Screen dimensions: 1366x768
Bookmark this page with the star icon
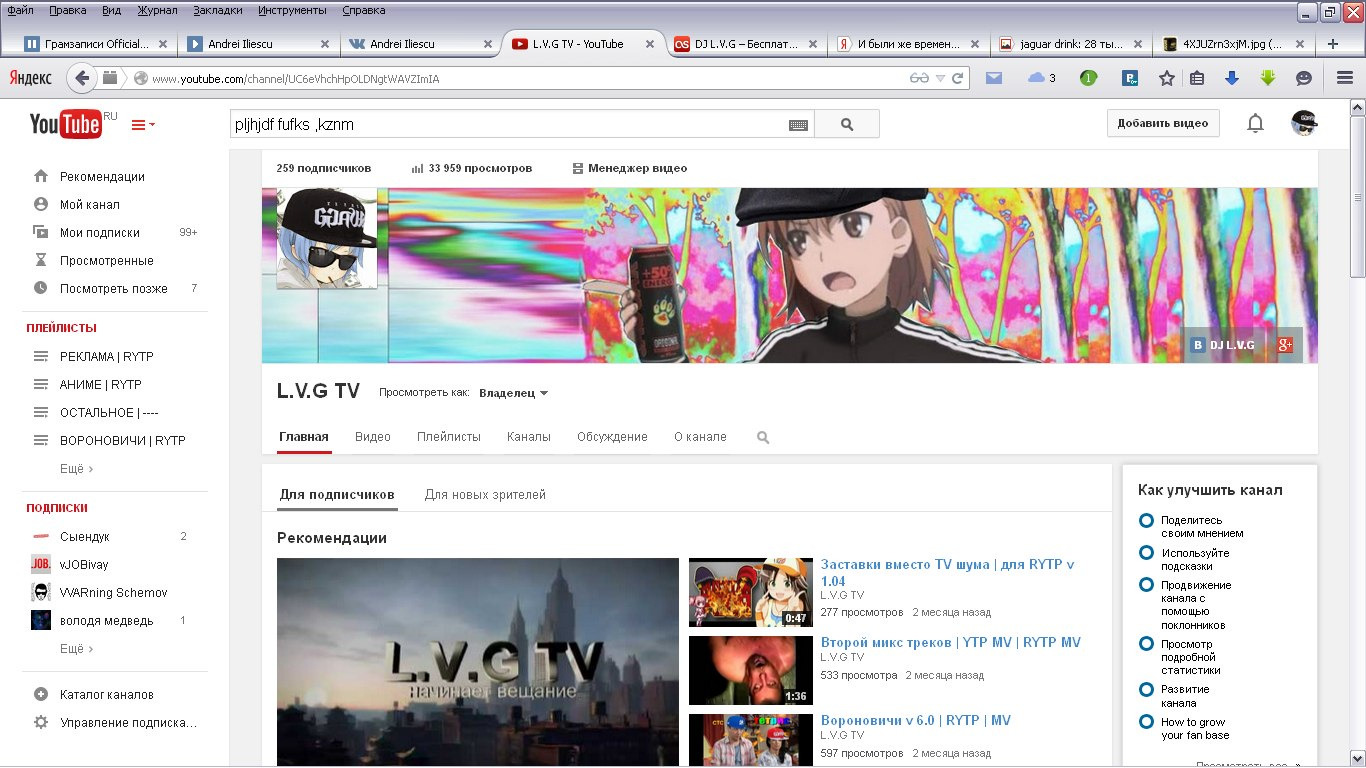coord(1167,78)
